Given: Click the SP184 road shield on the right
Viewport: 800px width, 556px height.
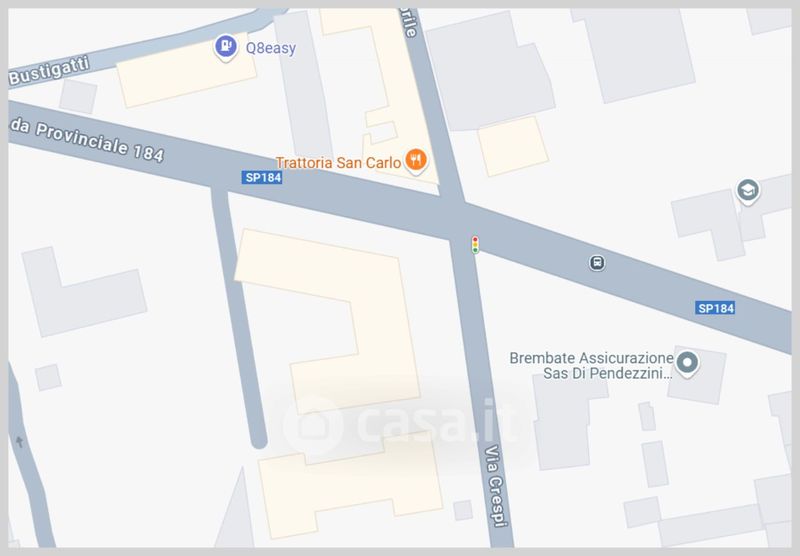Looking at the screenshot, I should pyautogui.click(x=715, y=308).
